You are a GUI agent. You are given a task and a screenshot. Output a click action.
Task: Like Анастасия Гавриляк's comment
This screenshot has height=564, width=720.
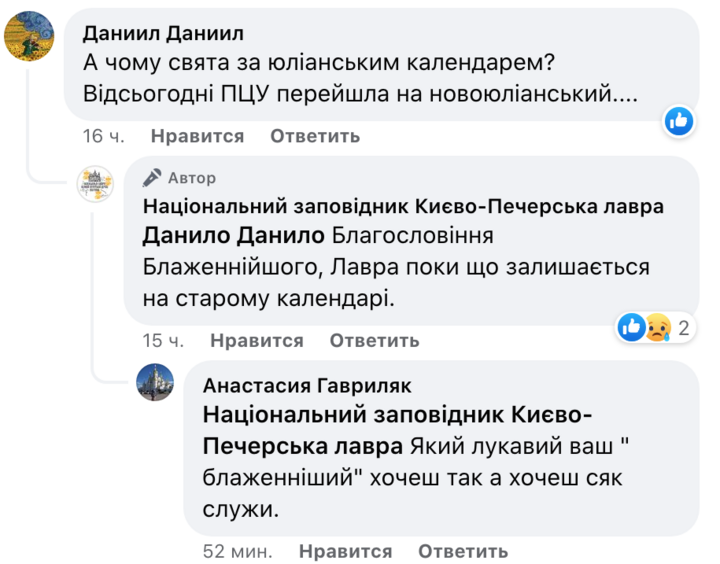click(345, 551)
